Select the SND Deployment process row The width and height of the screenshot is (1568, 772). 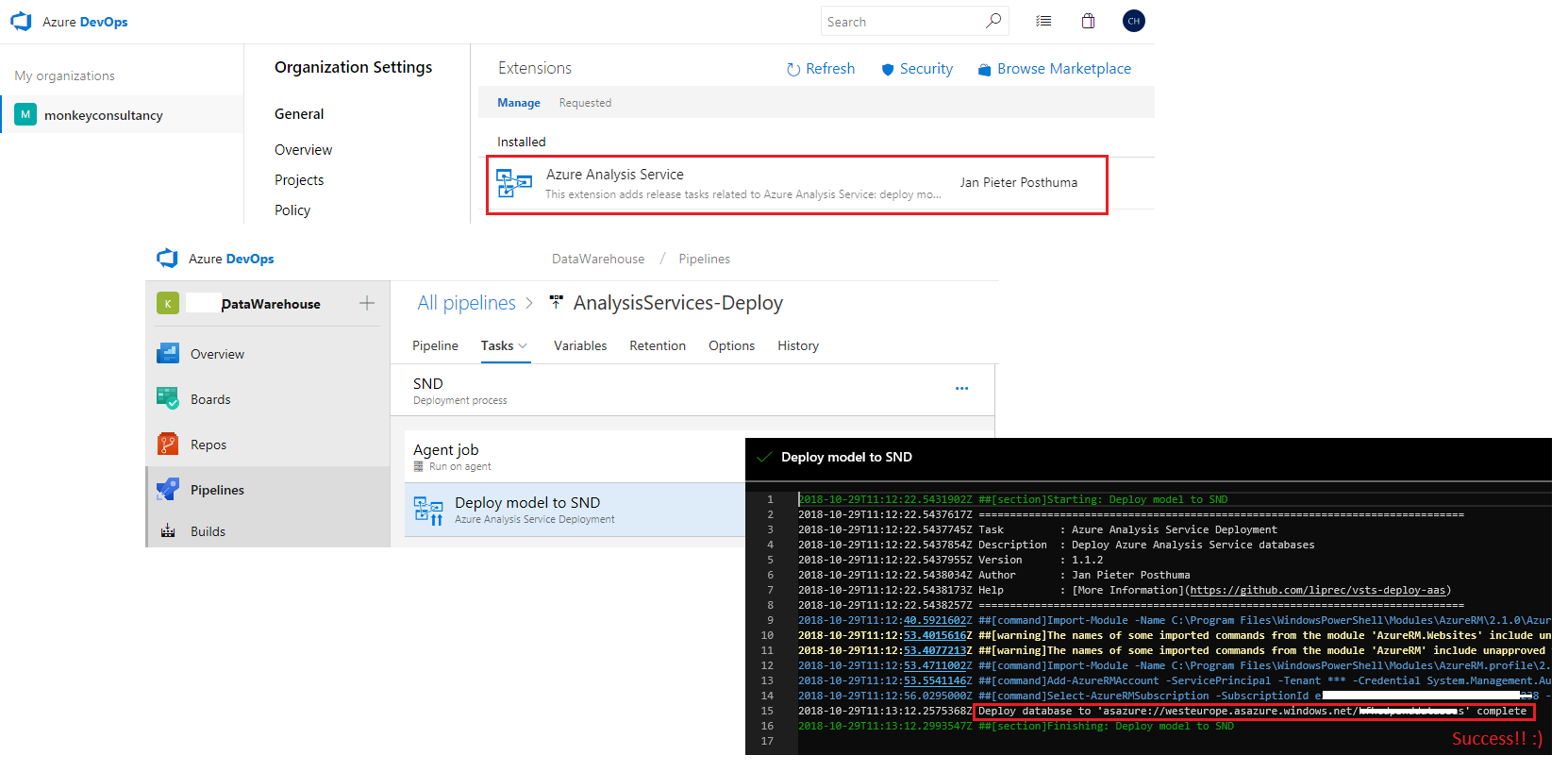692,391
